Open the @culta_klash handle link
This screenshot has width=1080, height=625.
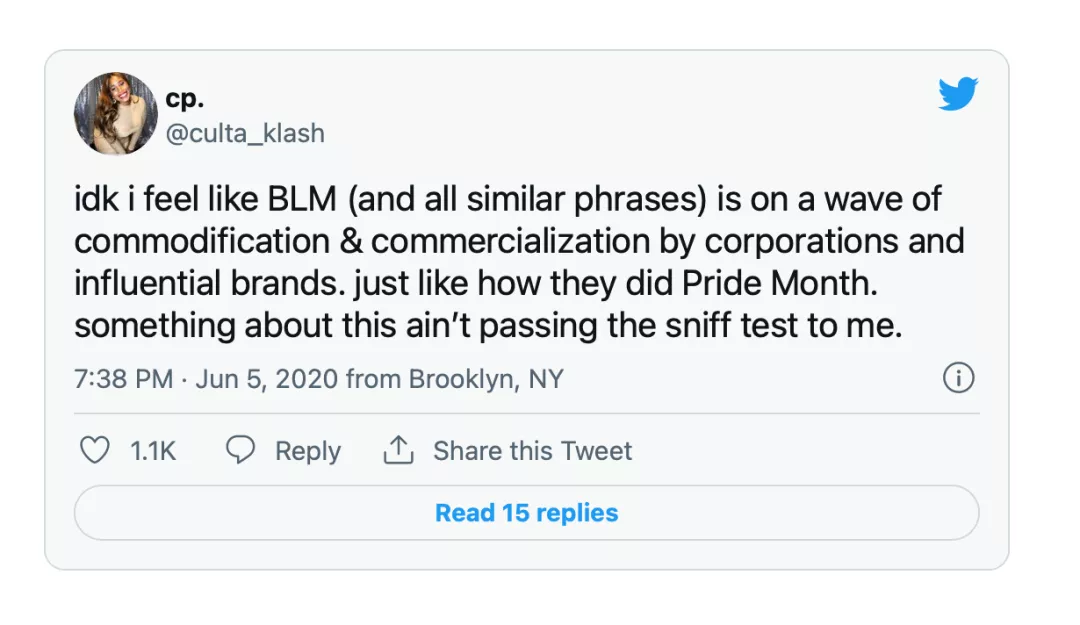244,133
